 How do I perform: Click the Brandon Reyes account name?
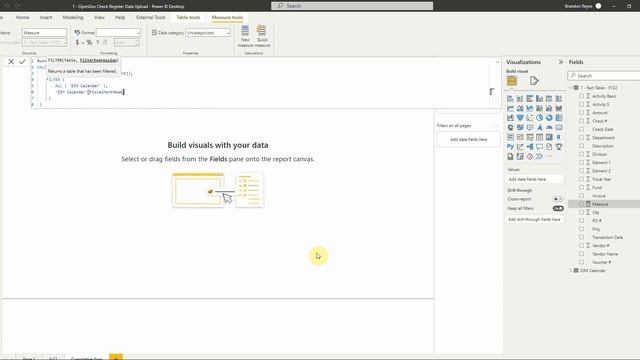578,6
